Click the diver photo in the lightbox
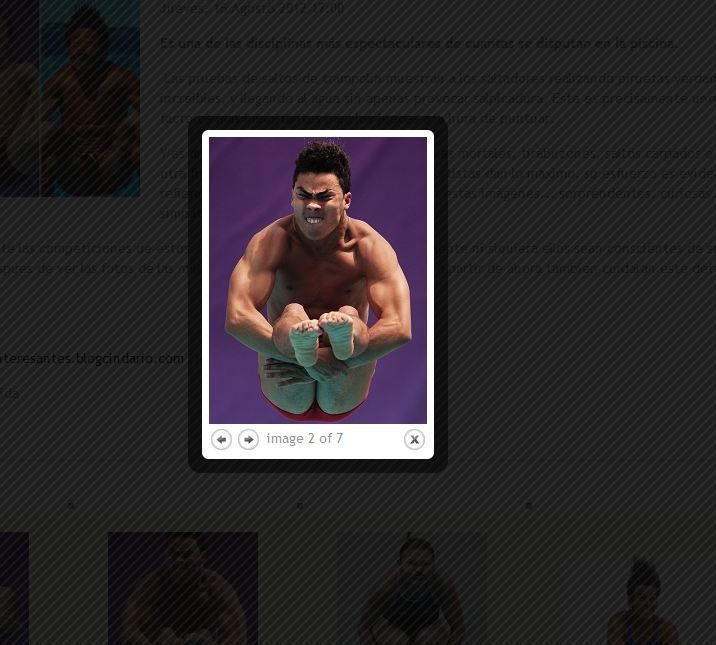This screenshot has height=645, width=716. [x=318, y=280]
